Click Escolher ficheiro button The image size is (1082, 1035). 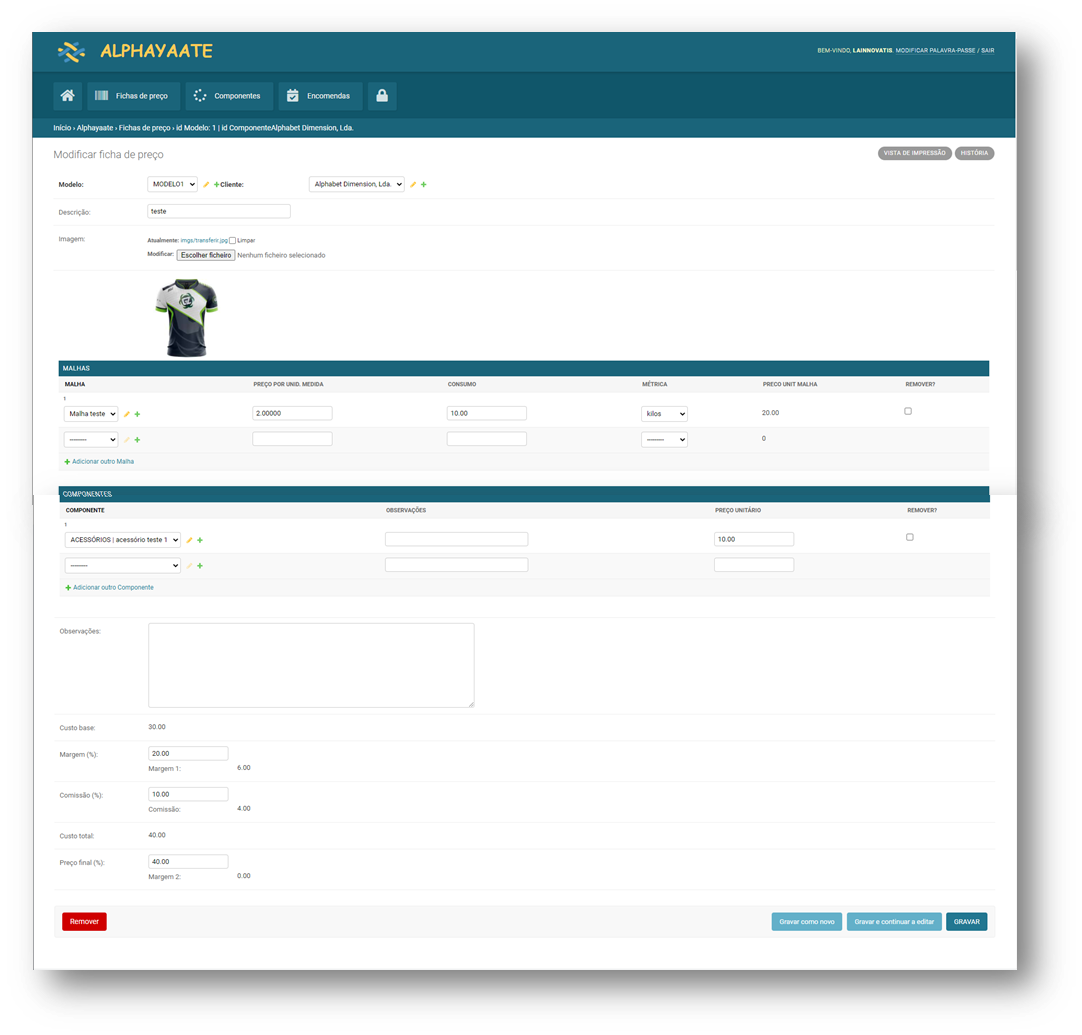pos(206,255)
